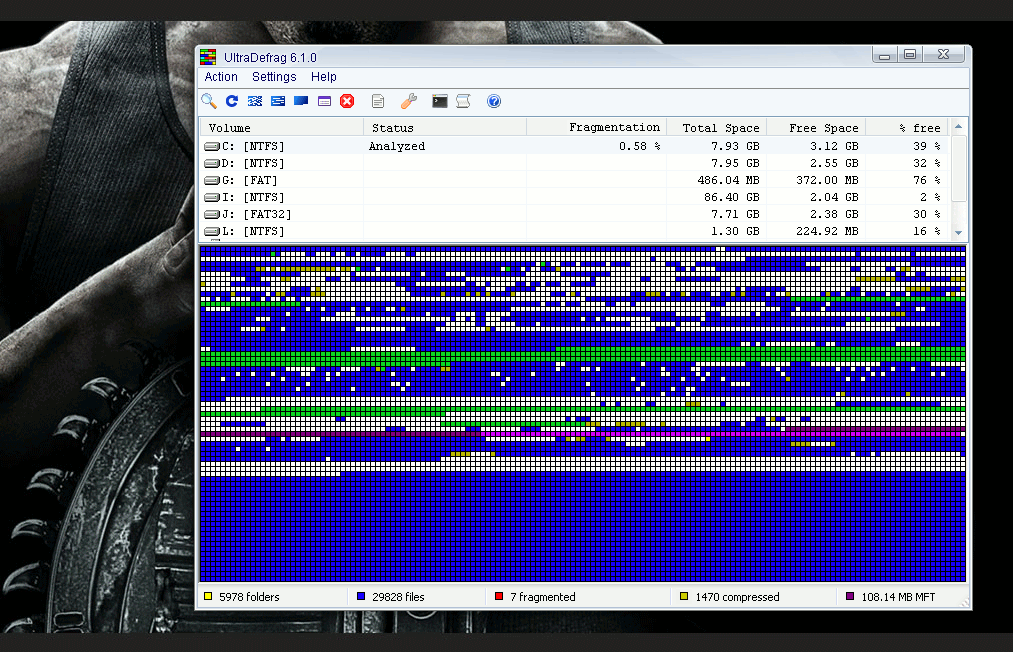Toggle boot time scan terminal icon

(439, 101)
